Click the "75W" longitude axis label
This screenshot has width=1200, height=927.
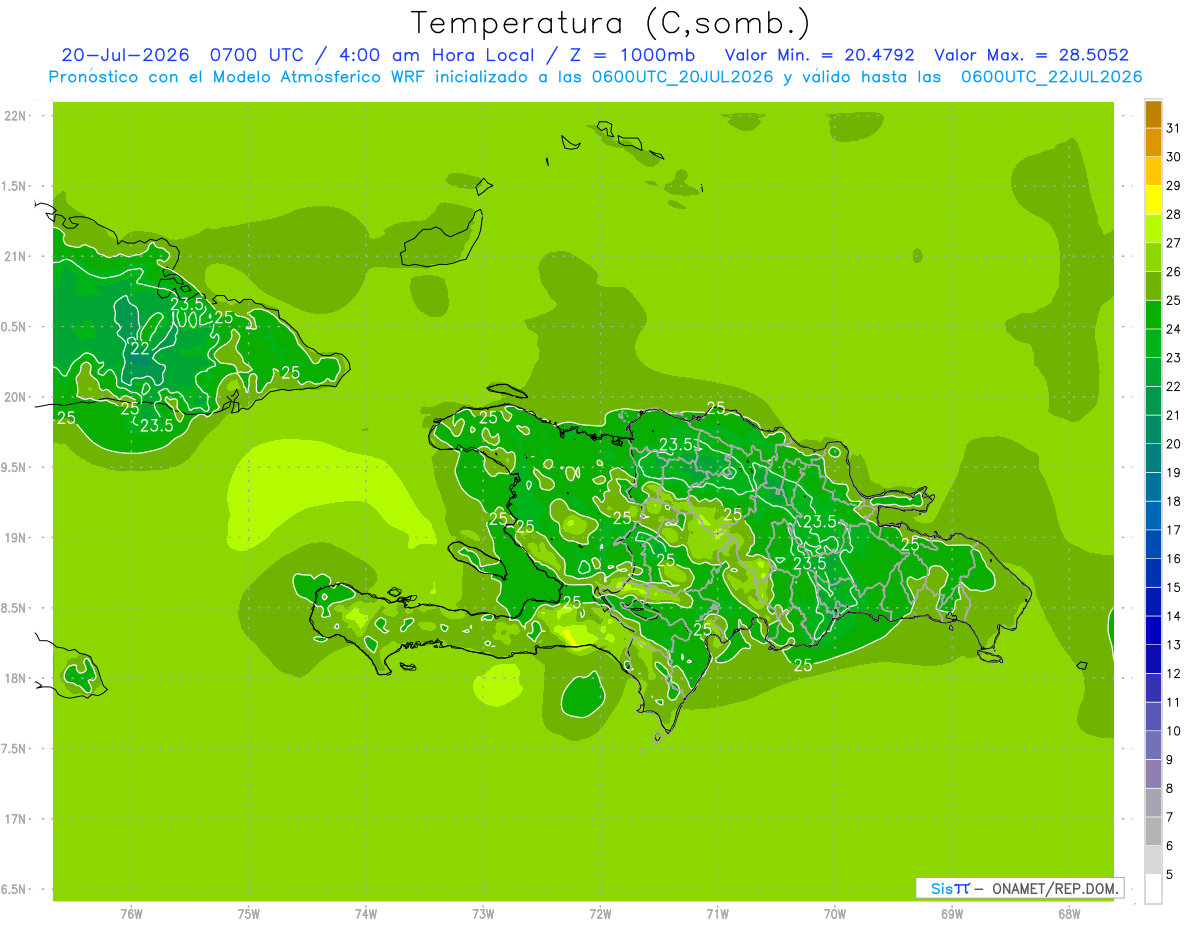248,914
